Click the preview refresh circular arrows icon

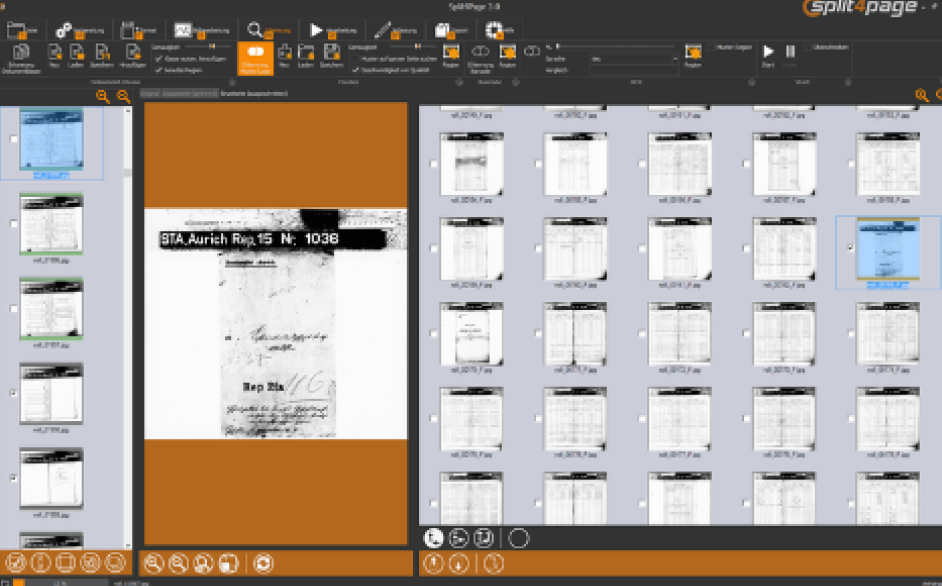coord(263,563)
